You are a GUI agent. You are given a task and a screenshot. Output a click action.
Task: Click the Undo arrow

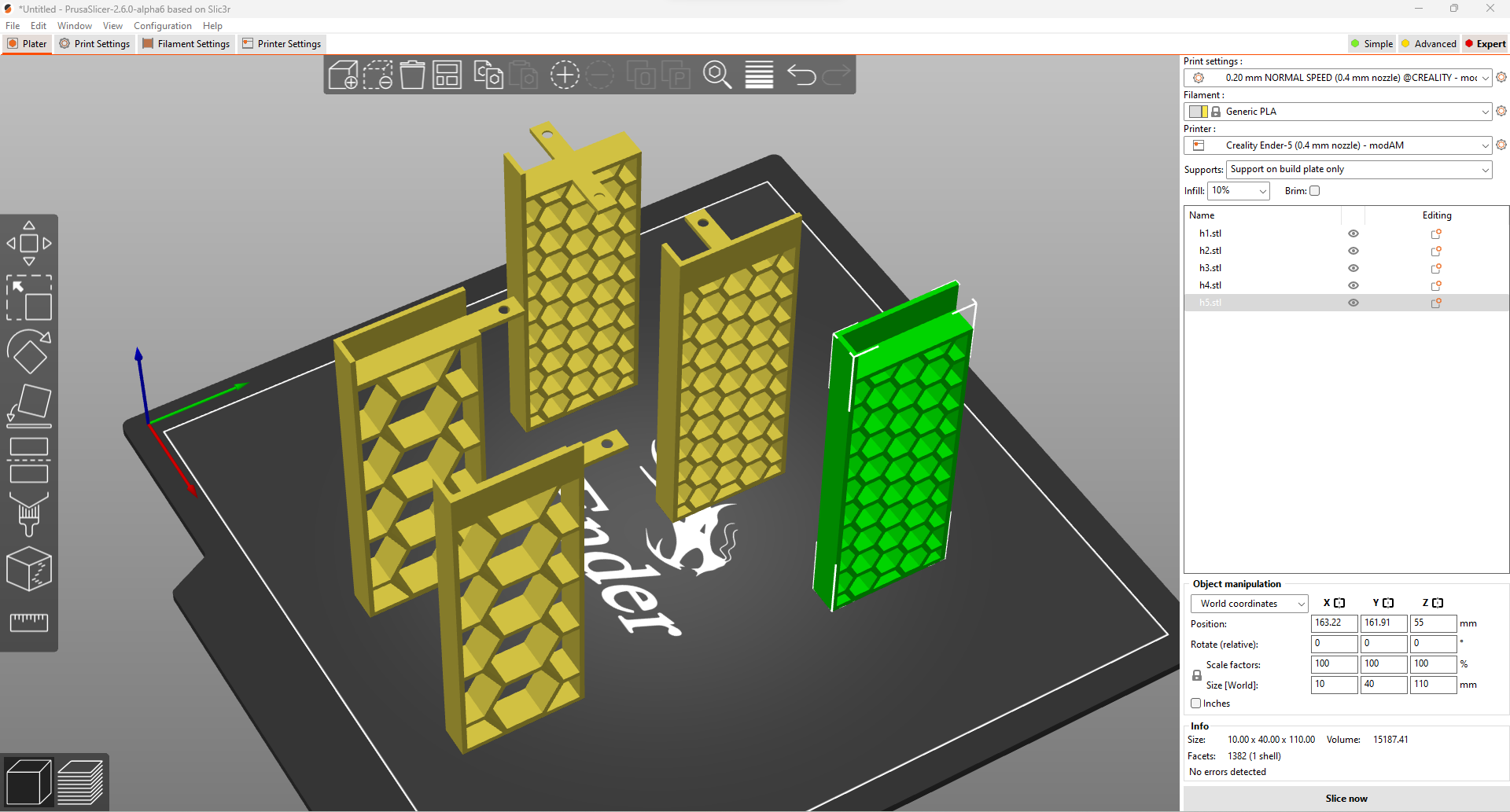click(801, 75)
